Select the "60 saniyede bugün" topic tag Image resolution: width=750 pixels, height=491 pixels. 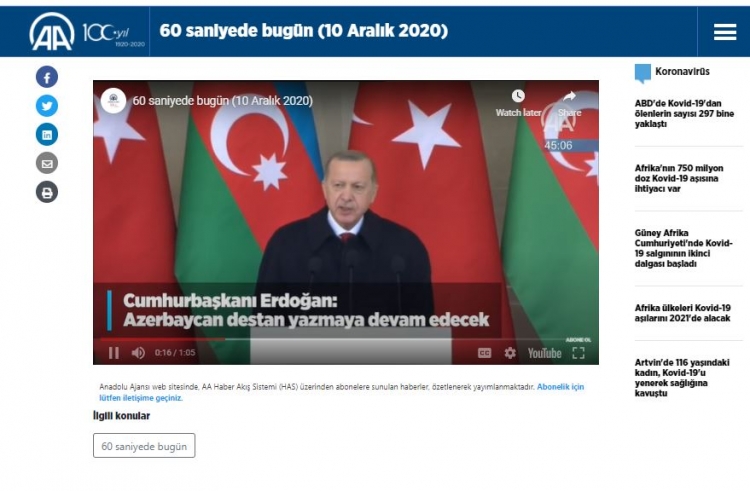[x=144, y=446]
